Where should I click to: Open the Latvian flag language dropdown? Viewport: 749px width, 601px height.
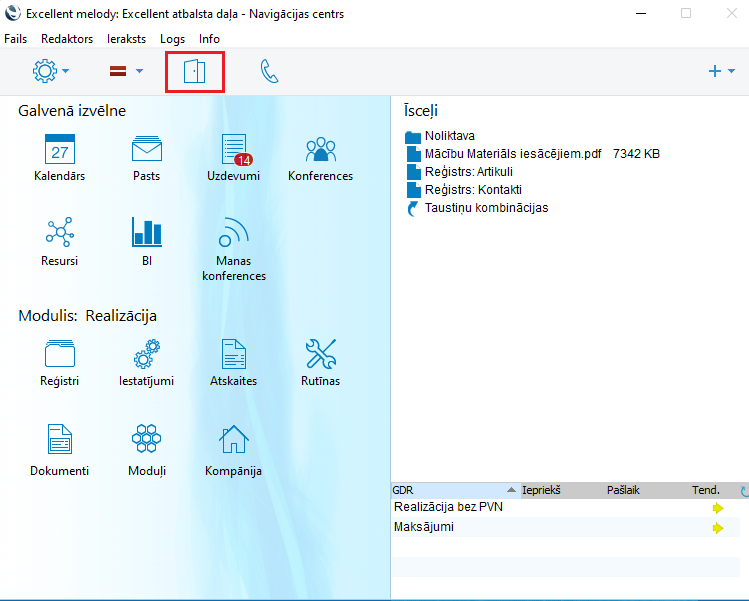pos(126,72)
